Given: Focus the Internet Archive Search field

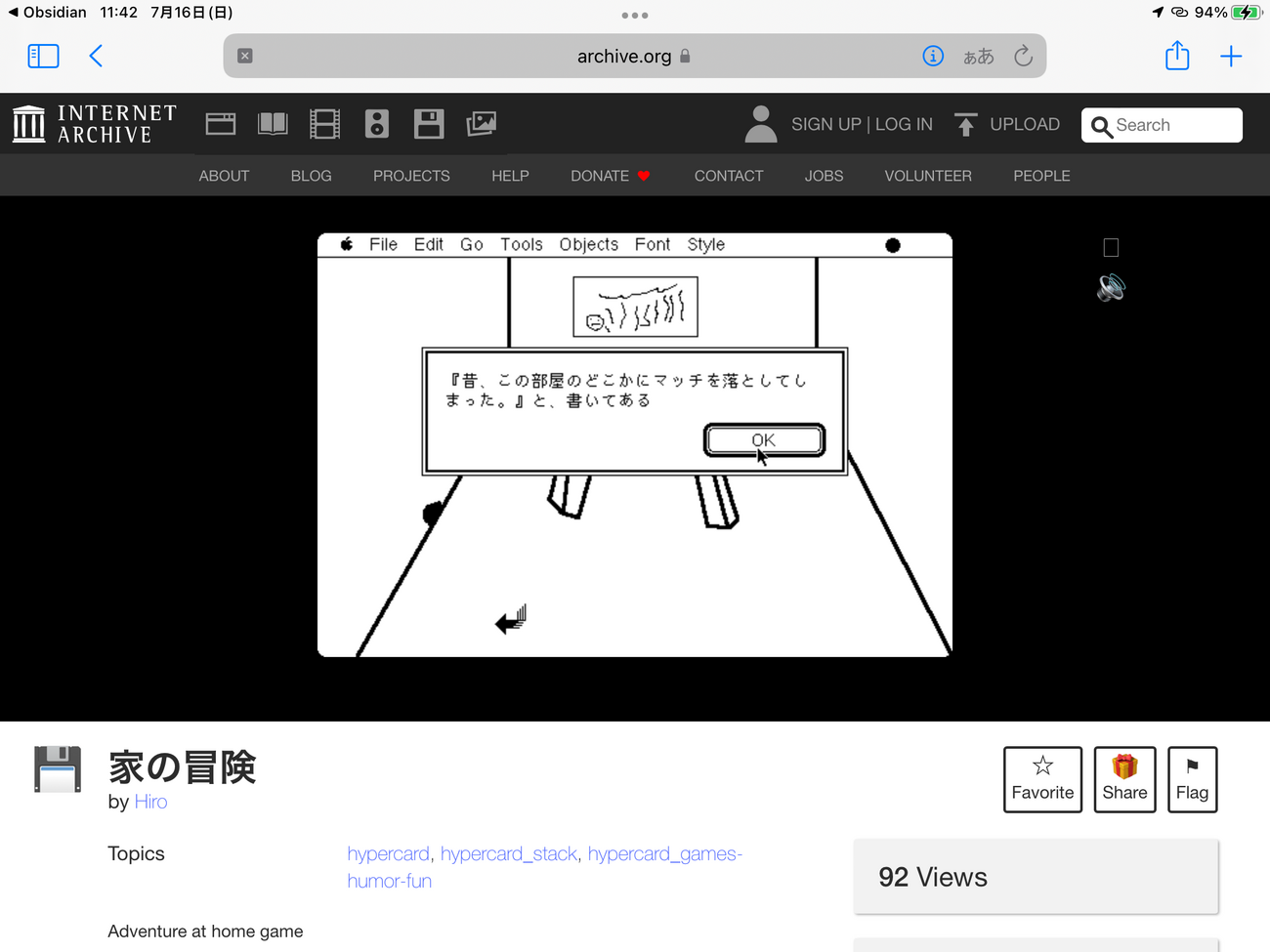Looking at the screenshot, I should tap(1162, 125).
